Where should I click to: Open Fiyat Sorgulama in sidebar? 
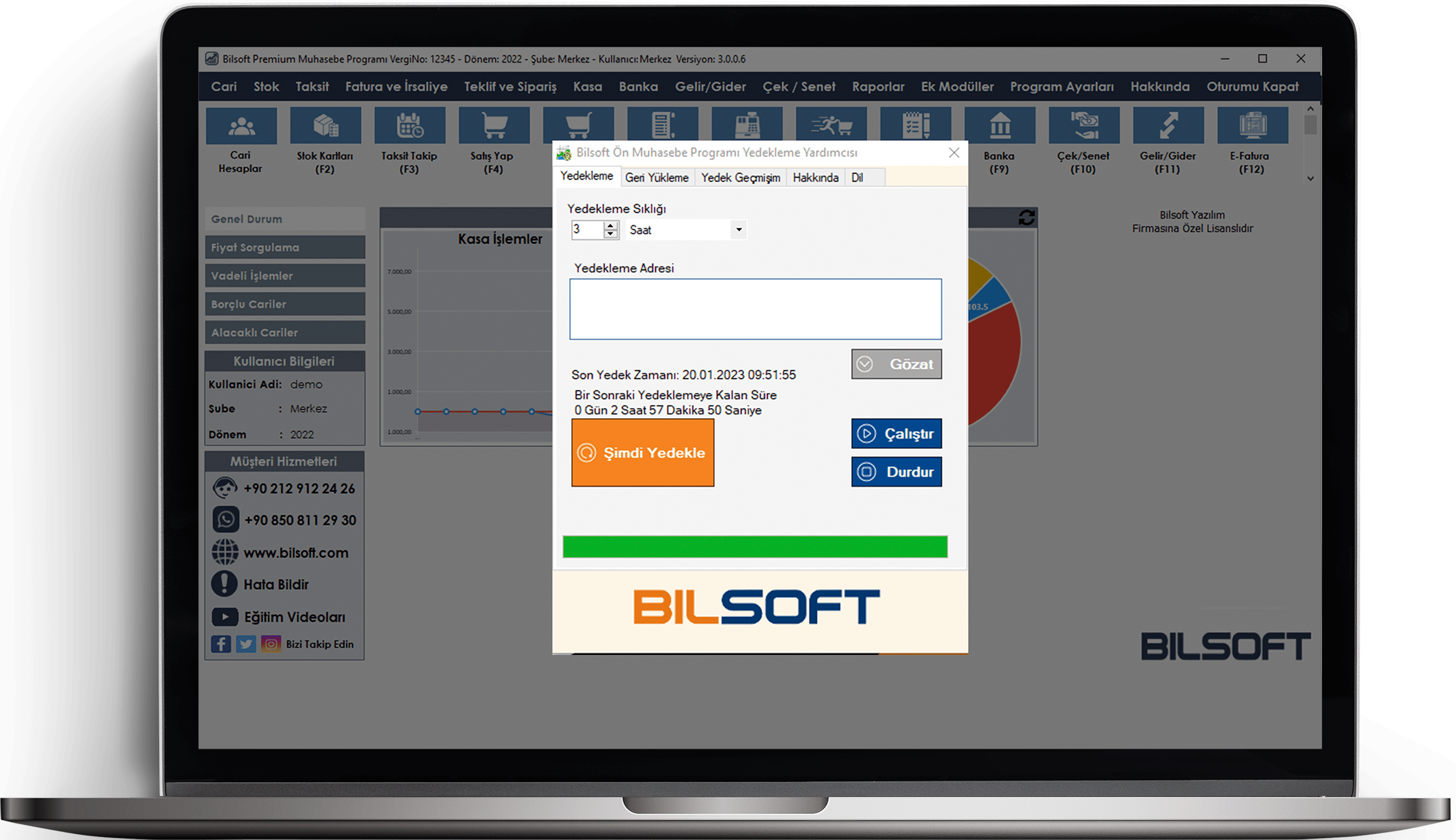pyautogui.click(x=285, y=247)
